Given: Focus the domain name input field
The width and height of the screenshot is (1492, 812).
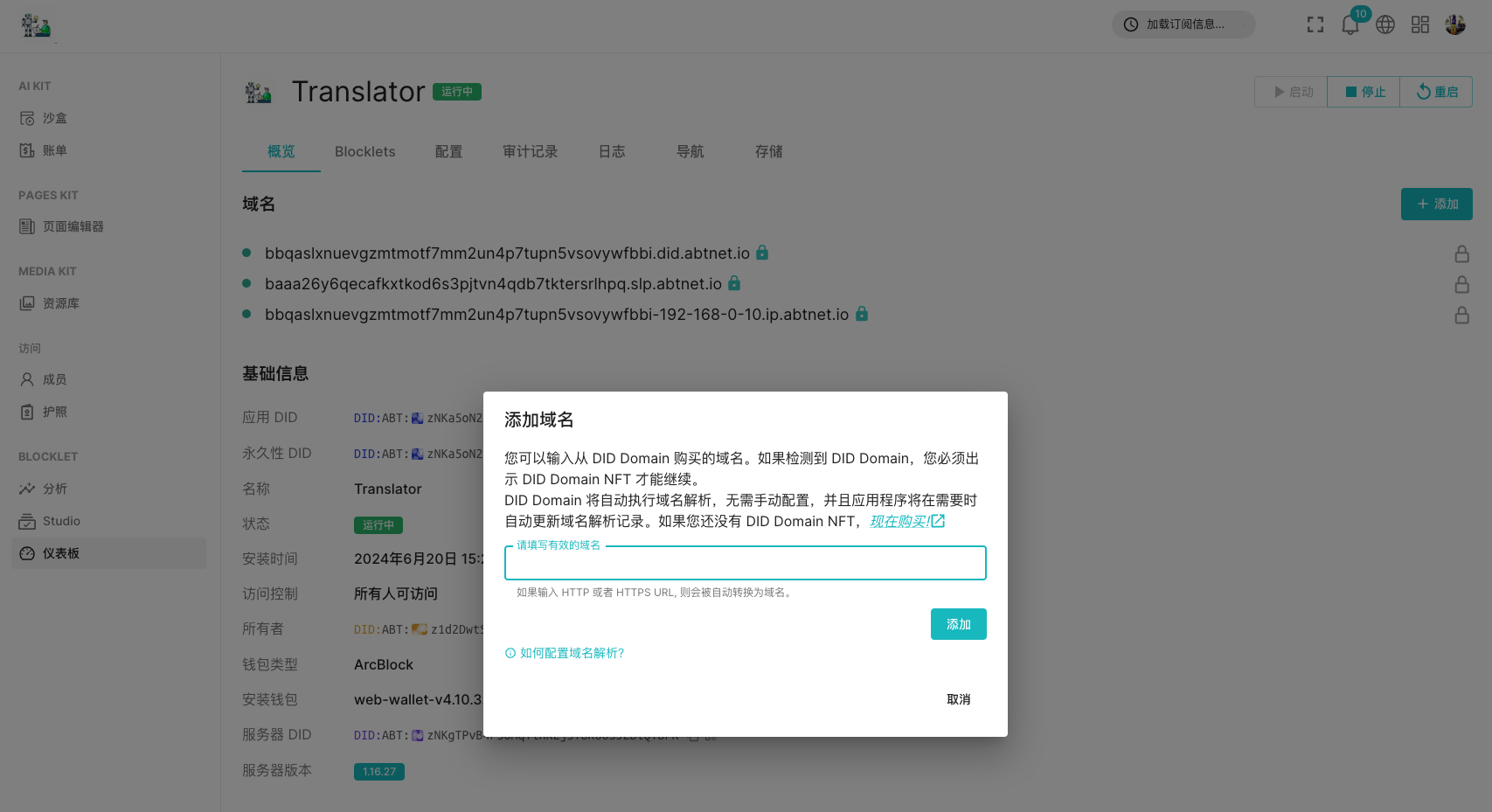Looking at the screenshot, I should pyautogui.click(x=745, y=564).
